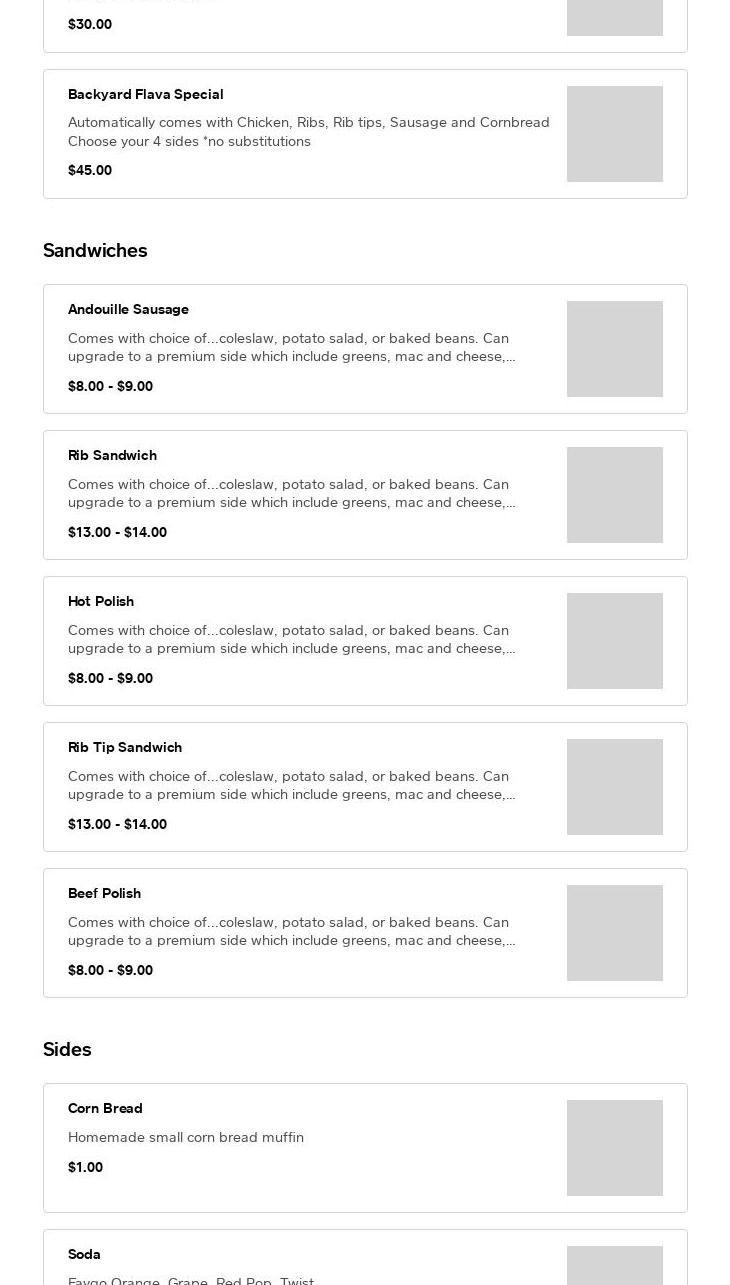Select the Soda item title
The width and height of the screenshot is (730, 1285).
[84, 1254]
